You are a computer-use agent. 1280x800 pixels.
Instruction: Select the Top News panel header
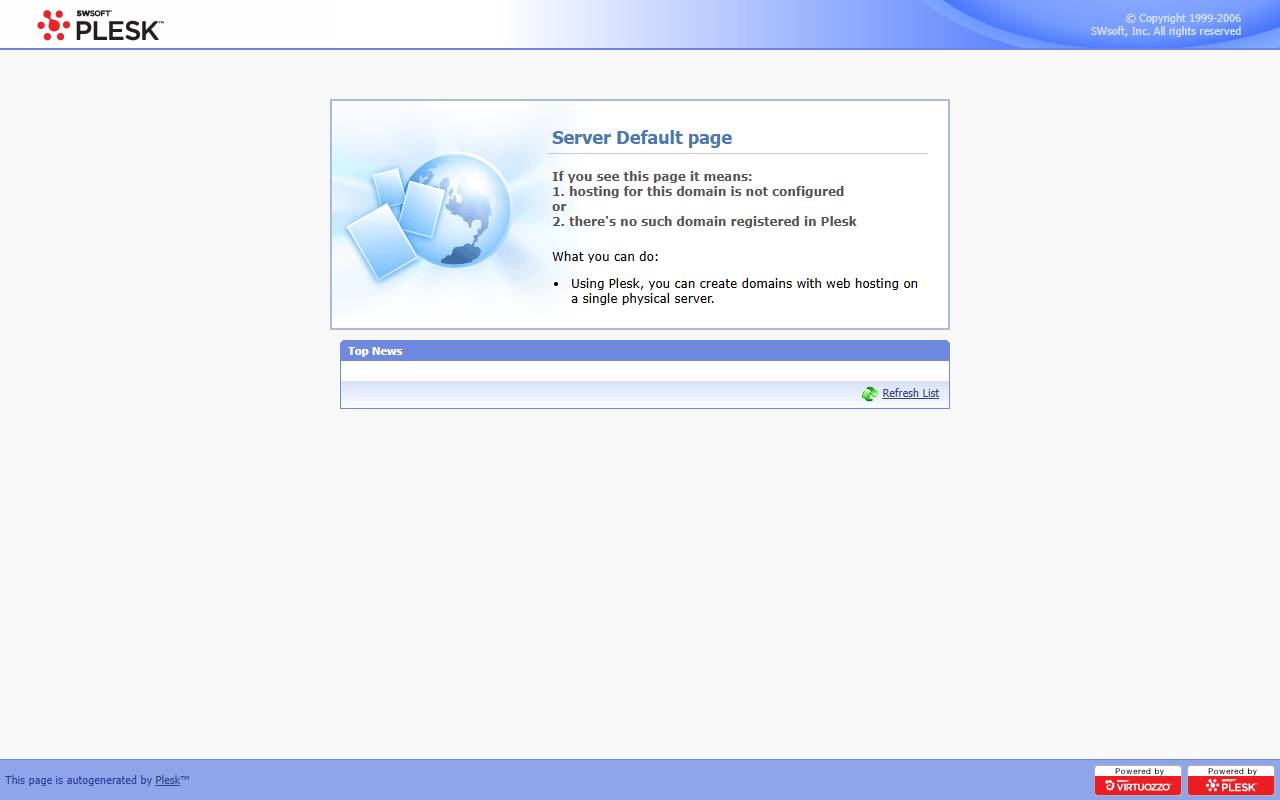tap(645, 351)
